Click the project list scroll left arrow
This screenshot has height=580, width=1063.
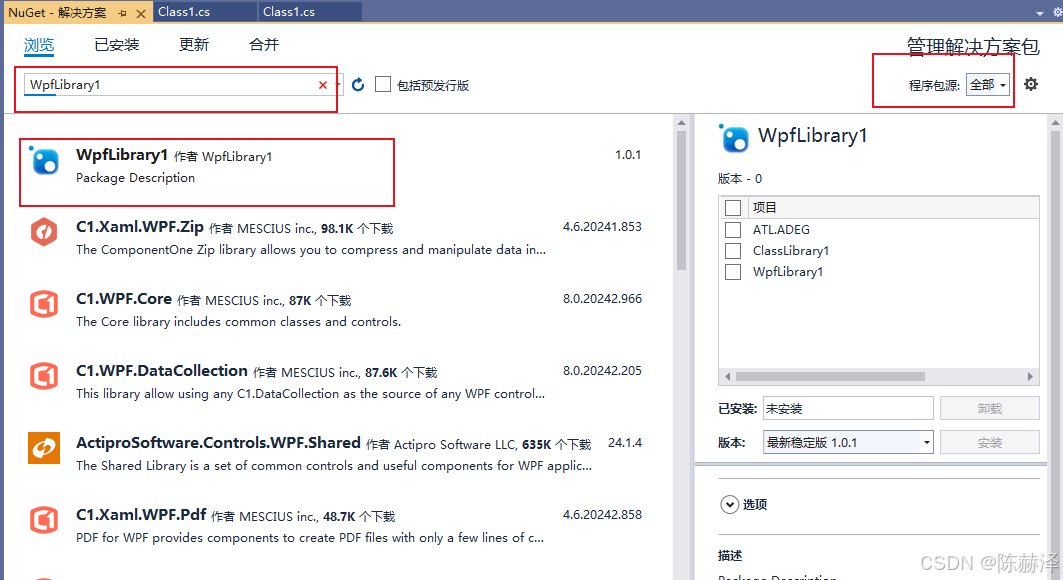tap(727, 376)
